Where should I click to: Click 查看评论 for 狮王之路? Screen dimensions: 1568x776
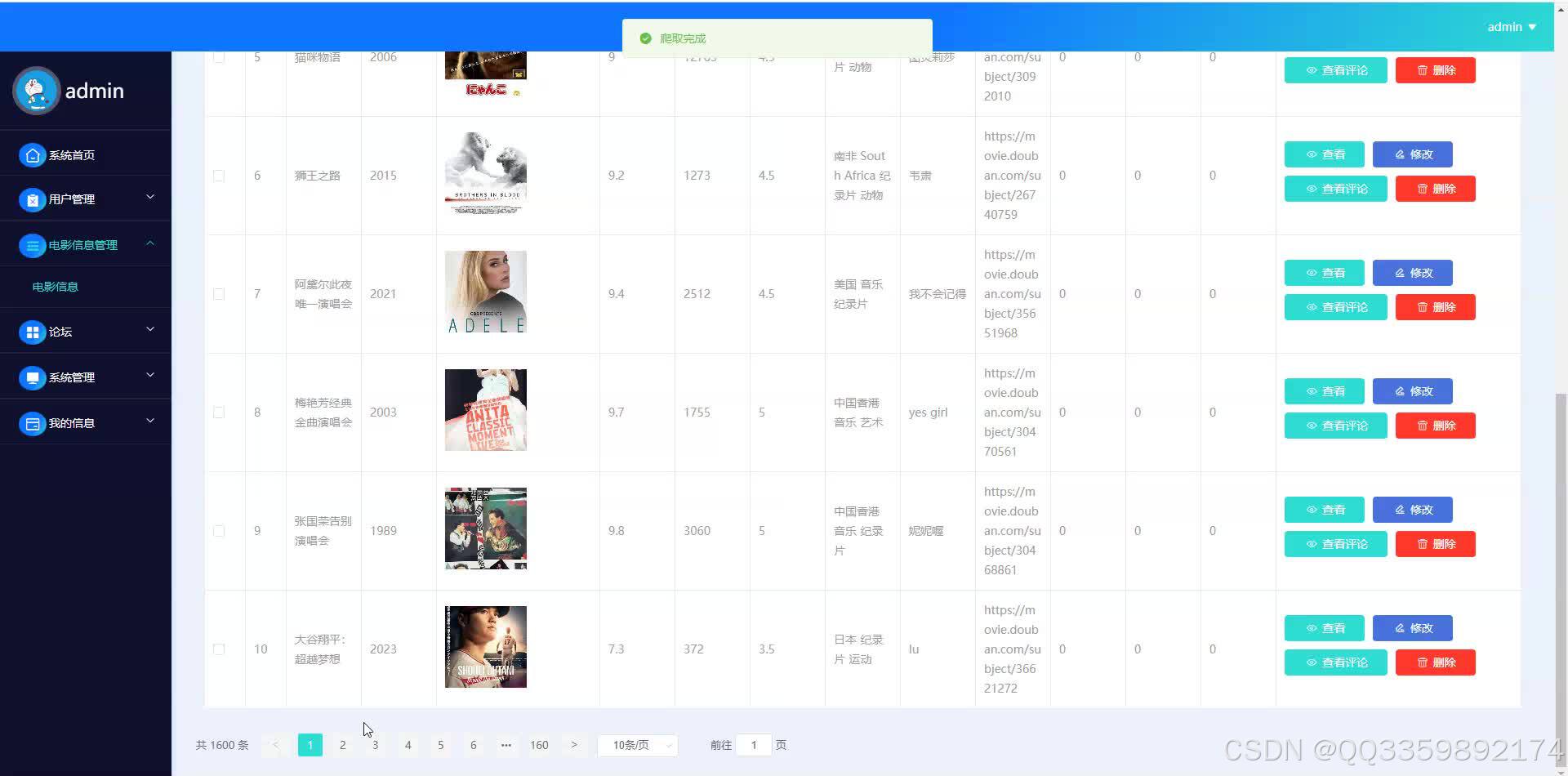[x=1336, y=189]
